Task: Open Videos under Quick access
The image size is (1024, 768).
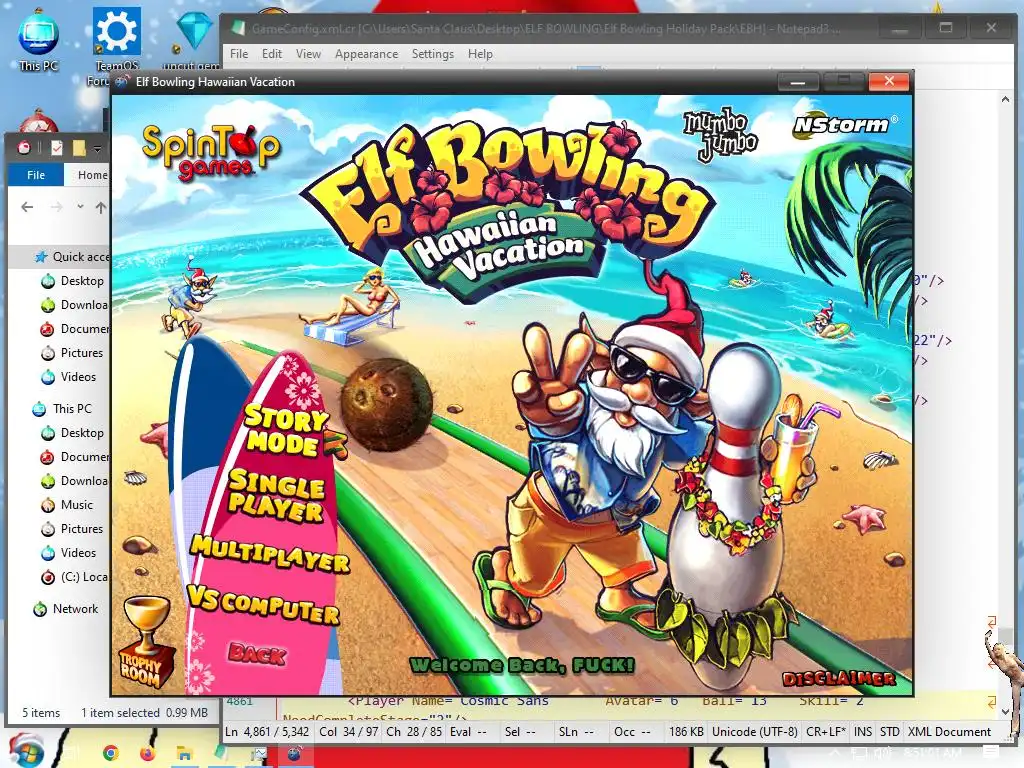Action: (69, 377)
